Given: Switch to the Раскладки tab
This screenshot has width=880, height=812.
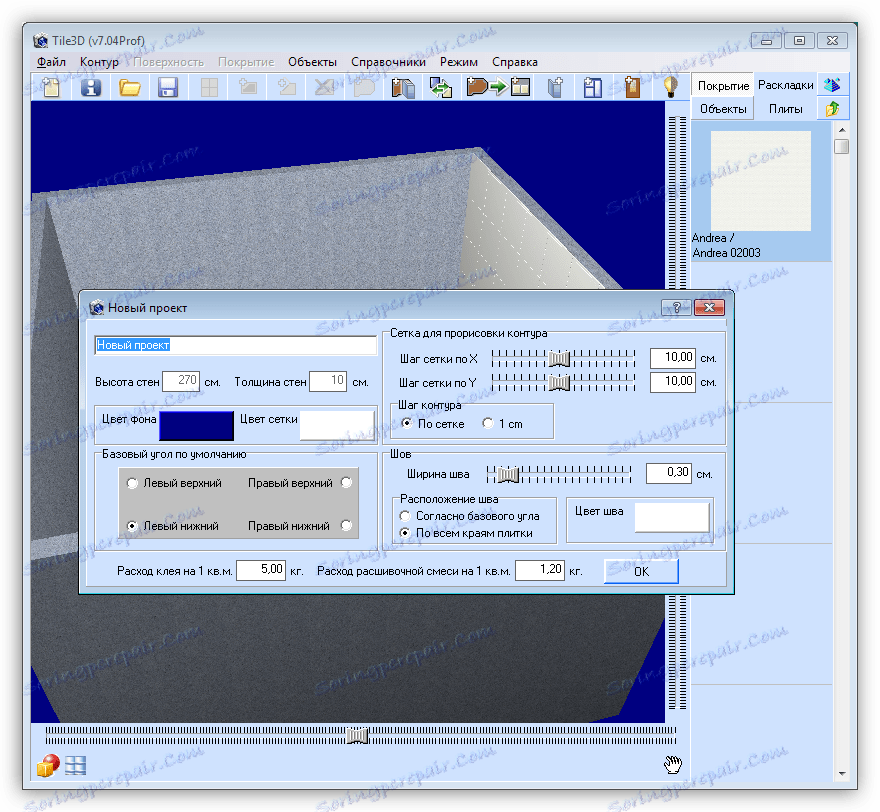Looking at the screenshot, I should coord(785,85).
